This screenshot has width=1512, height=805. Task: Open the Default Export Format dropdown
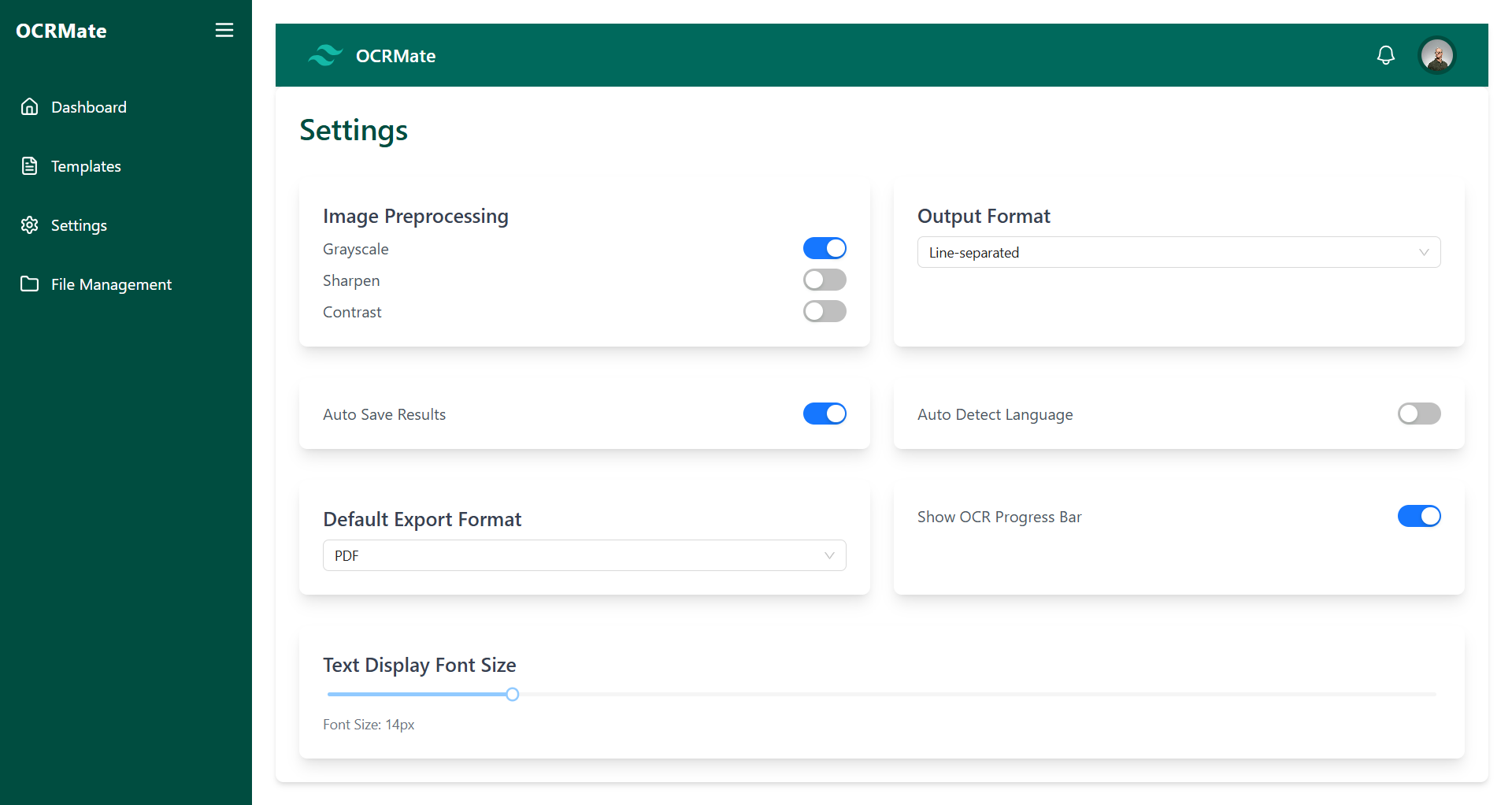pos(584,555)
